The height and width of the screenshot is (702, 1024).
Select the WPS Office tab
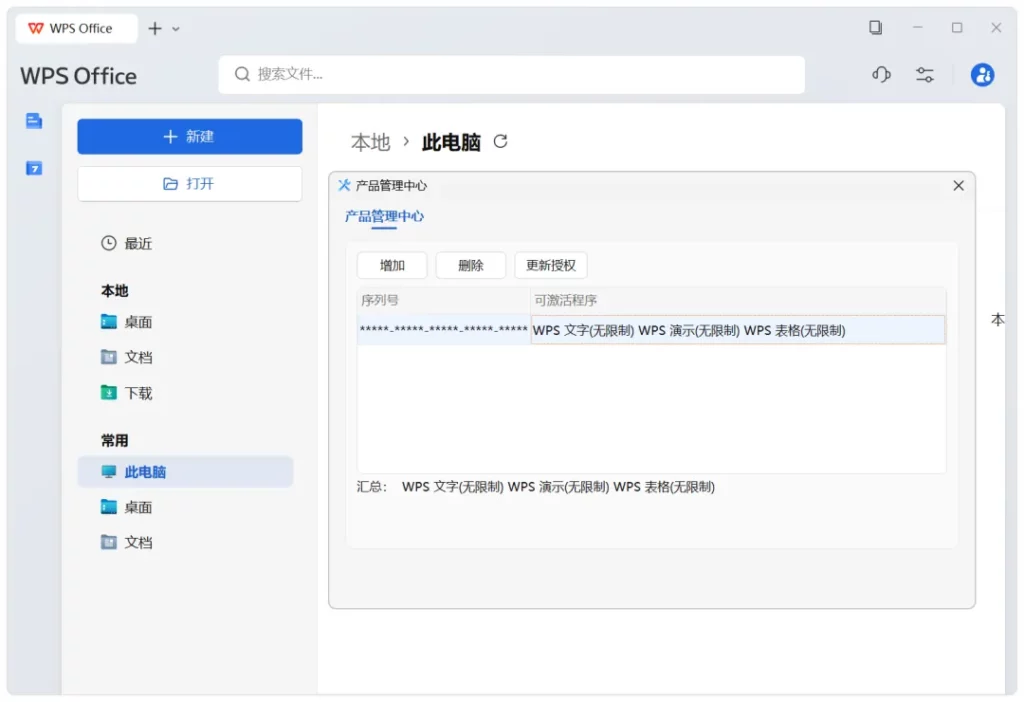76,28
